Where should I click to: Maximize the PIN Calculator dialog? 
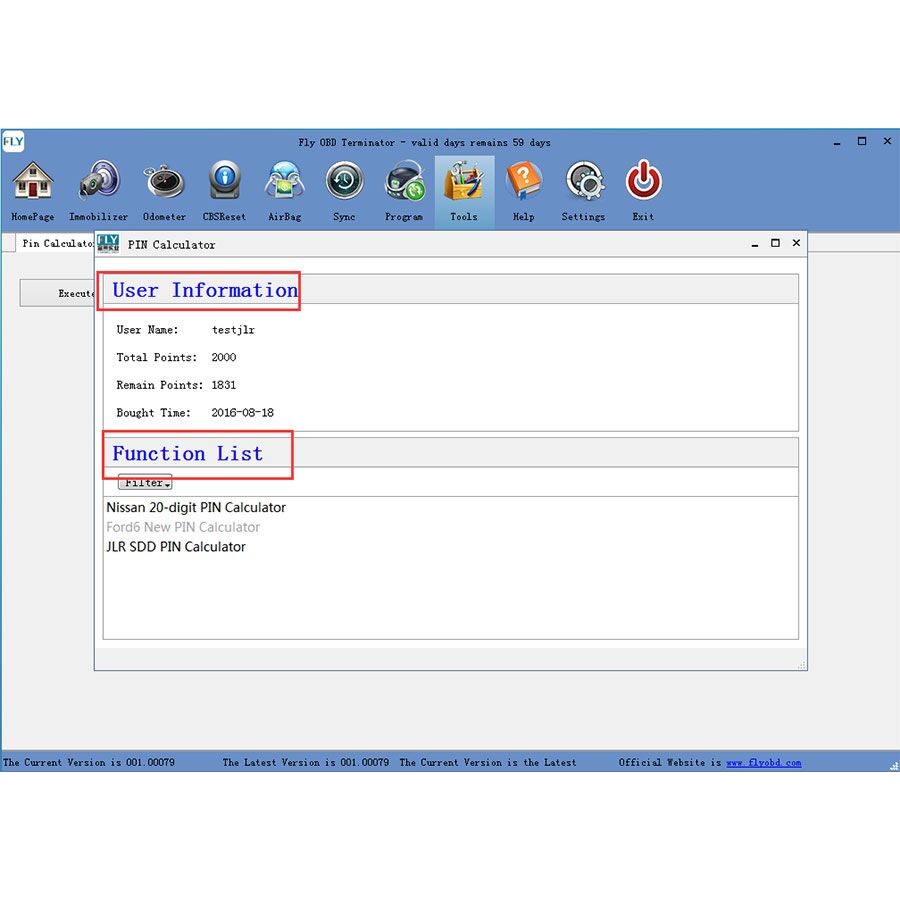775,243
